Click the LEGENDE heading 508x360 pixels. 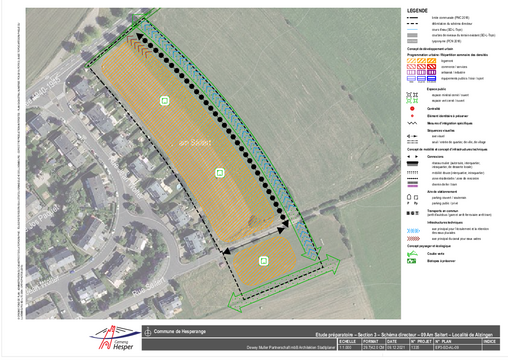[417, 11]
